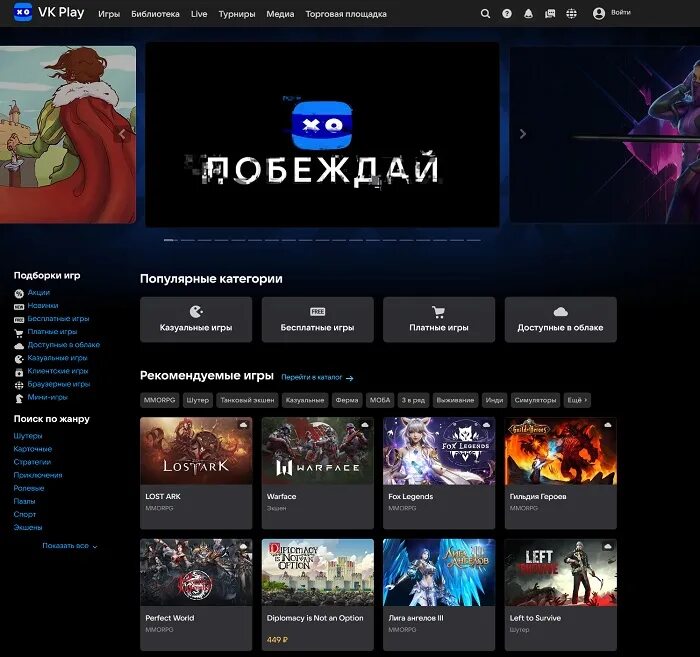Click the Новинки NEW badge icon
Screen dimensions: 700x657
tap(19, 307)
